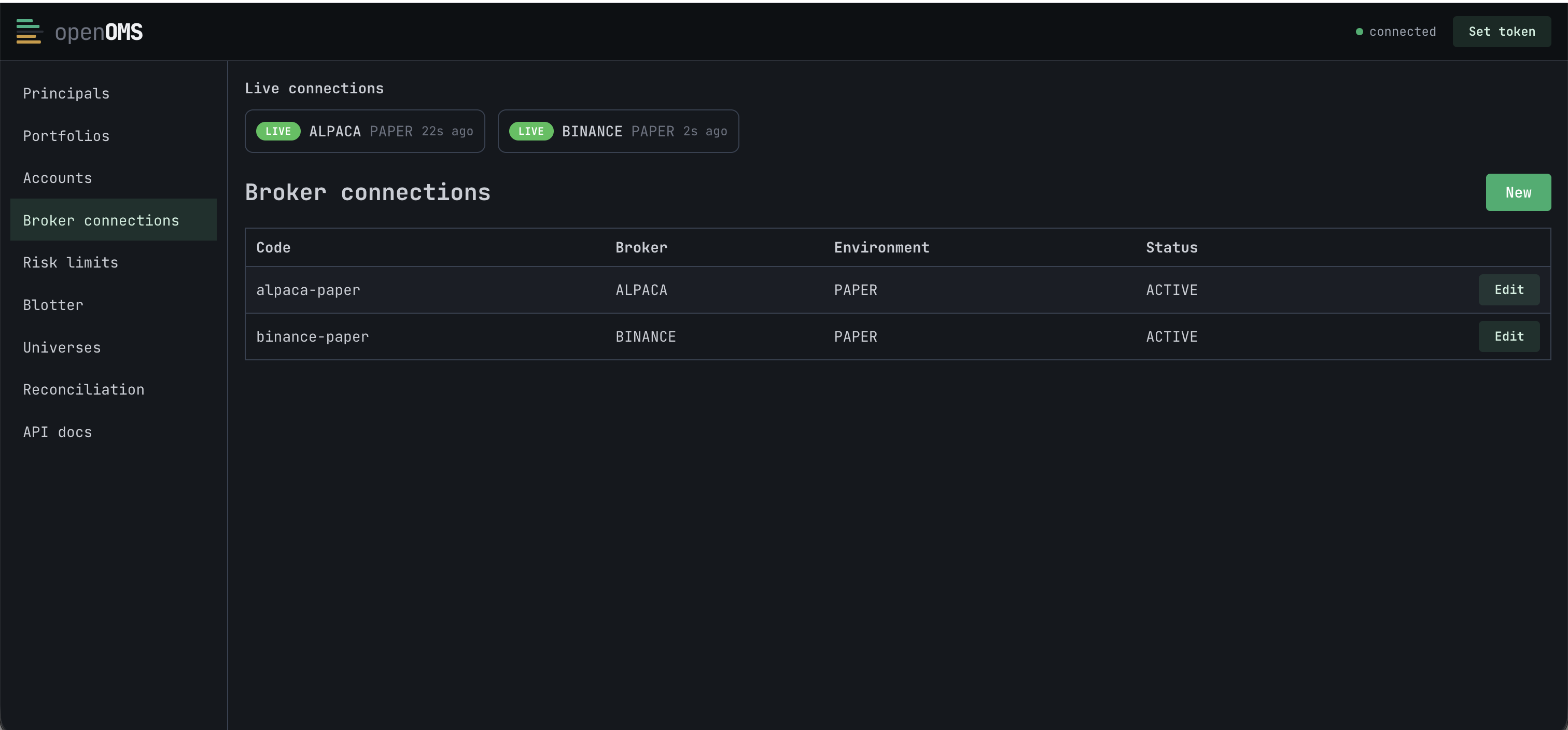
Task: Select the ALPACA live connection name
Action: coord(335,131)
